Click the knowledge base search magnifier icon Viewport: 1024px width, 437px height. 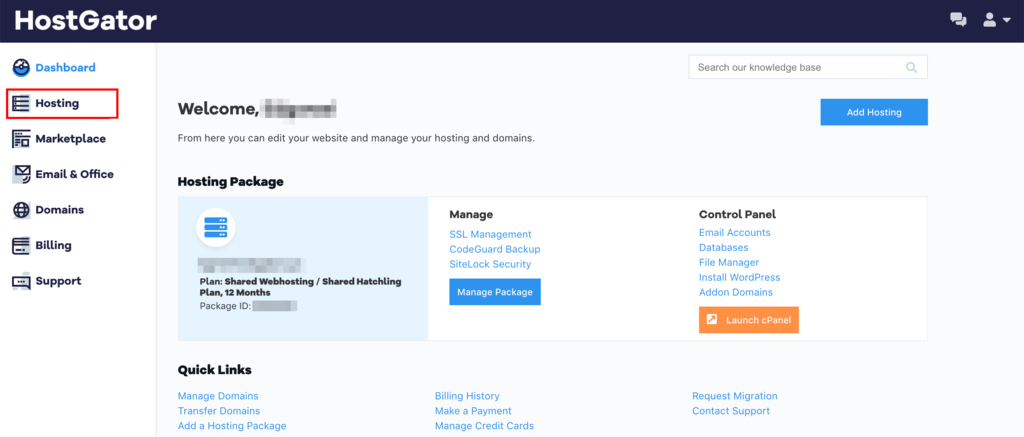click(911, 67)
